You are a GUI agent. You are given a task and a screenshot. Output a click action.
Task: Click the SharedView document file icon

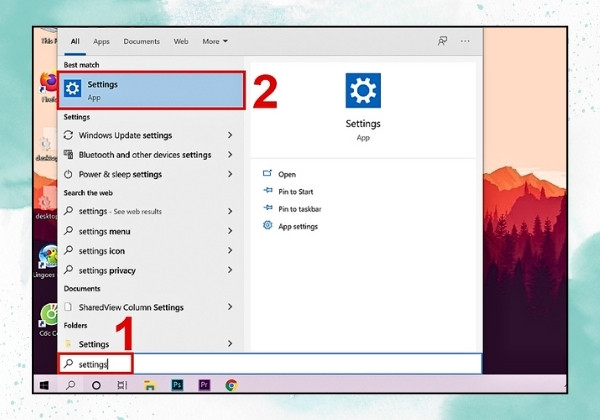coord(68,307)
